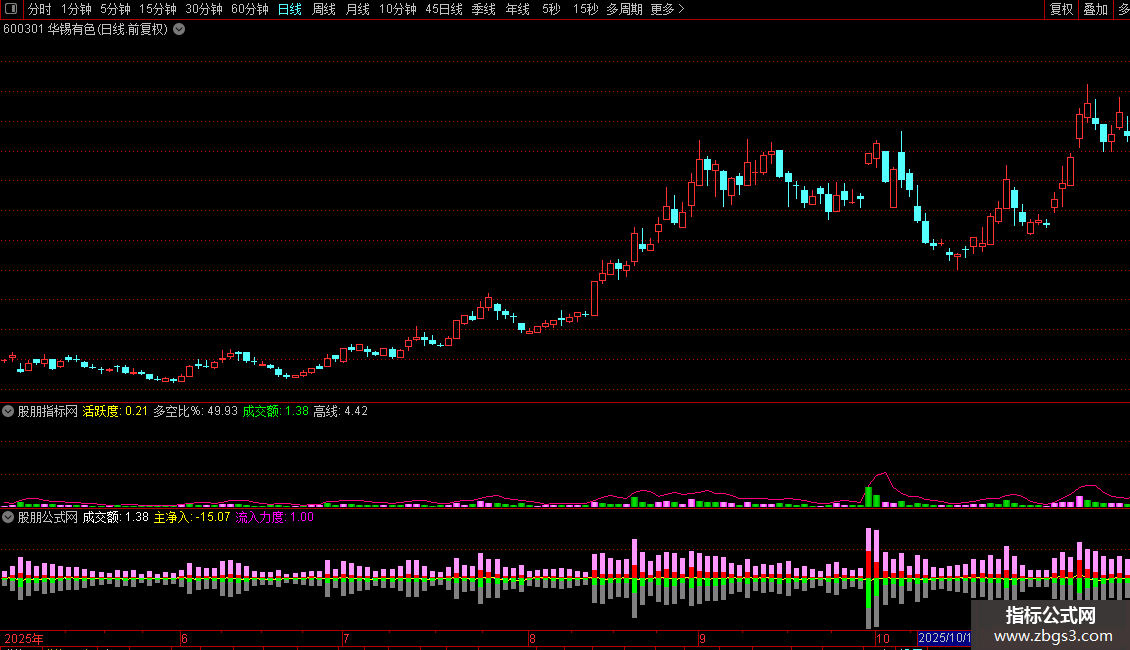The width and height of the screenshot is (1130, 650).
Task: Open dropdown next to 华锡有色 stock title
Action: tap(179, 30)
